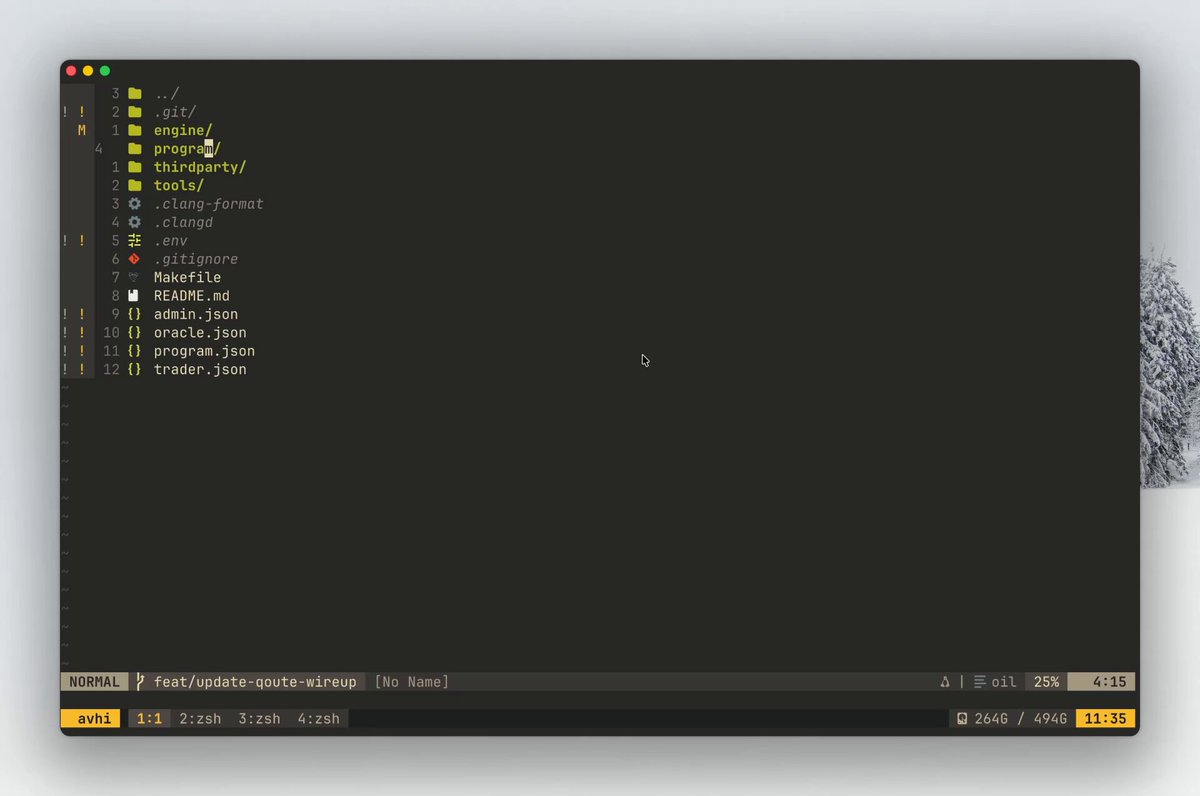
Task: Click the oil filetype label
Action: pos(1004,682)
